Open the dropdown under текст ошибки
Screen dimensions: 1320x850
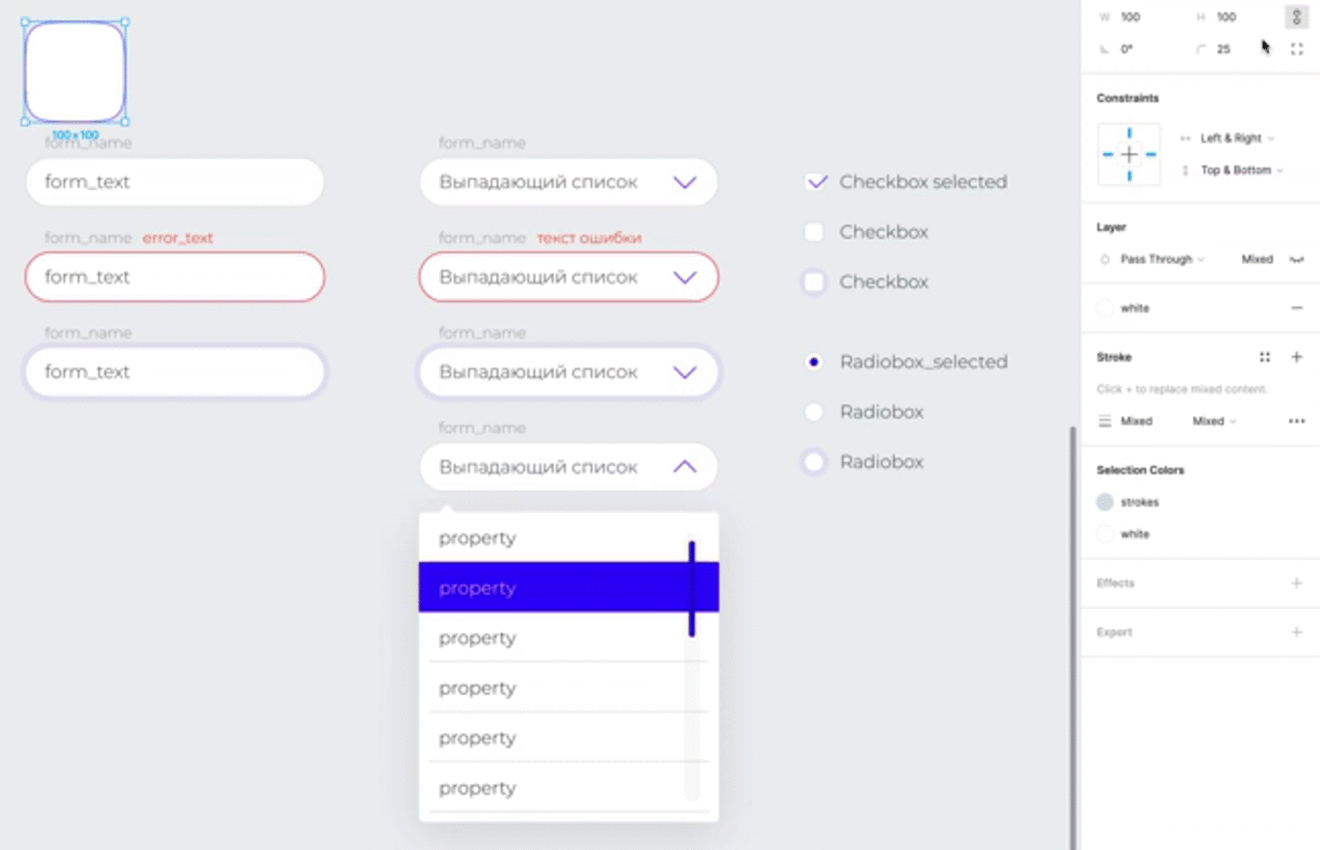[569, 277]
